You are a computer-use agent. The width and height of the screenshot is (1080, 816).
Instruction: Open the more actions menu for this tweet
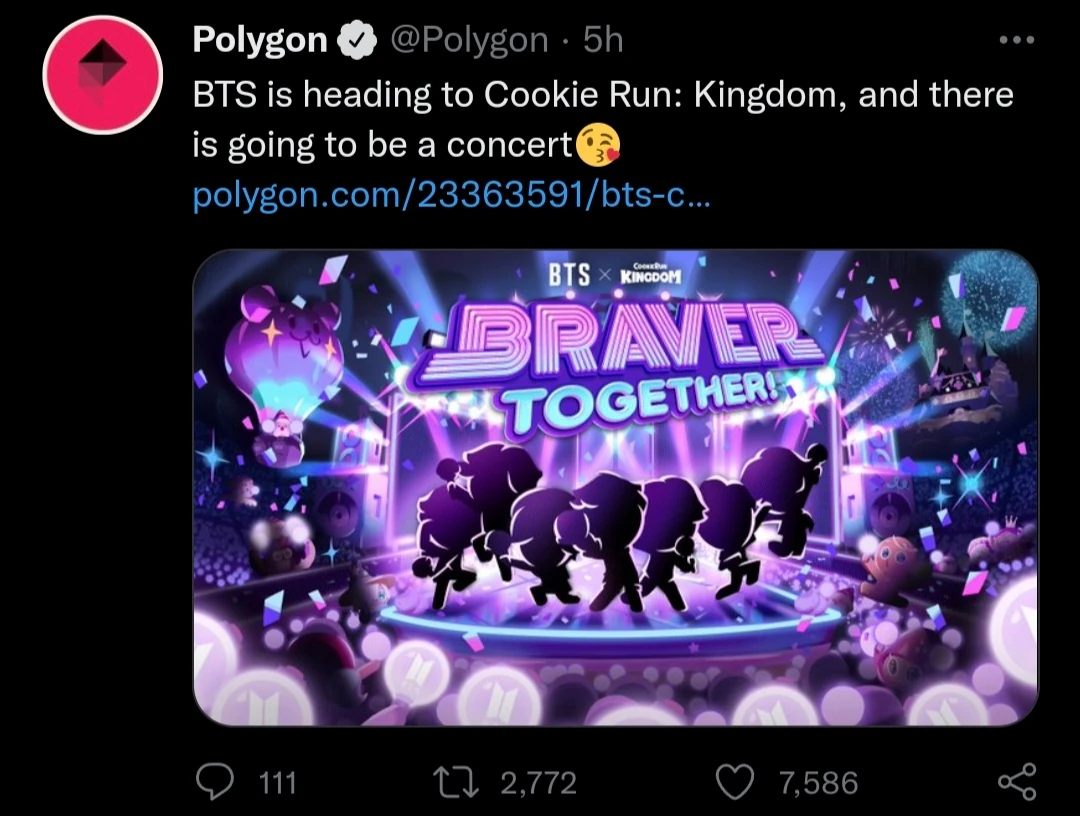click(x=1016, y=38)
